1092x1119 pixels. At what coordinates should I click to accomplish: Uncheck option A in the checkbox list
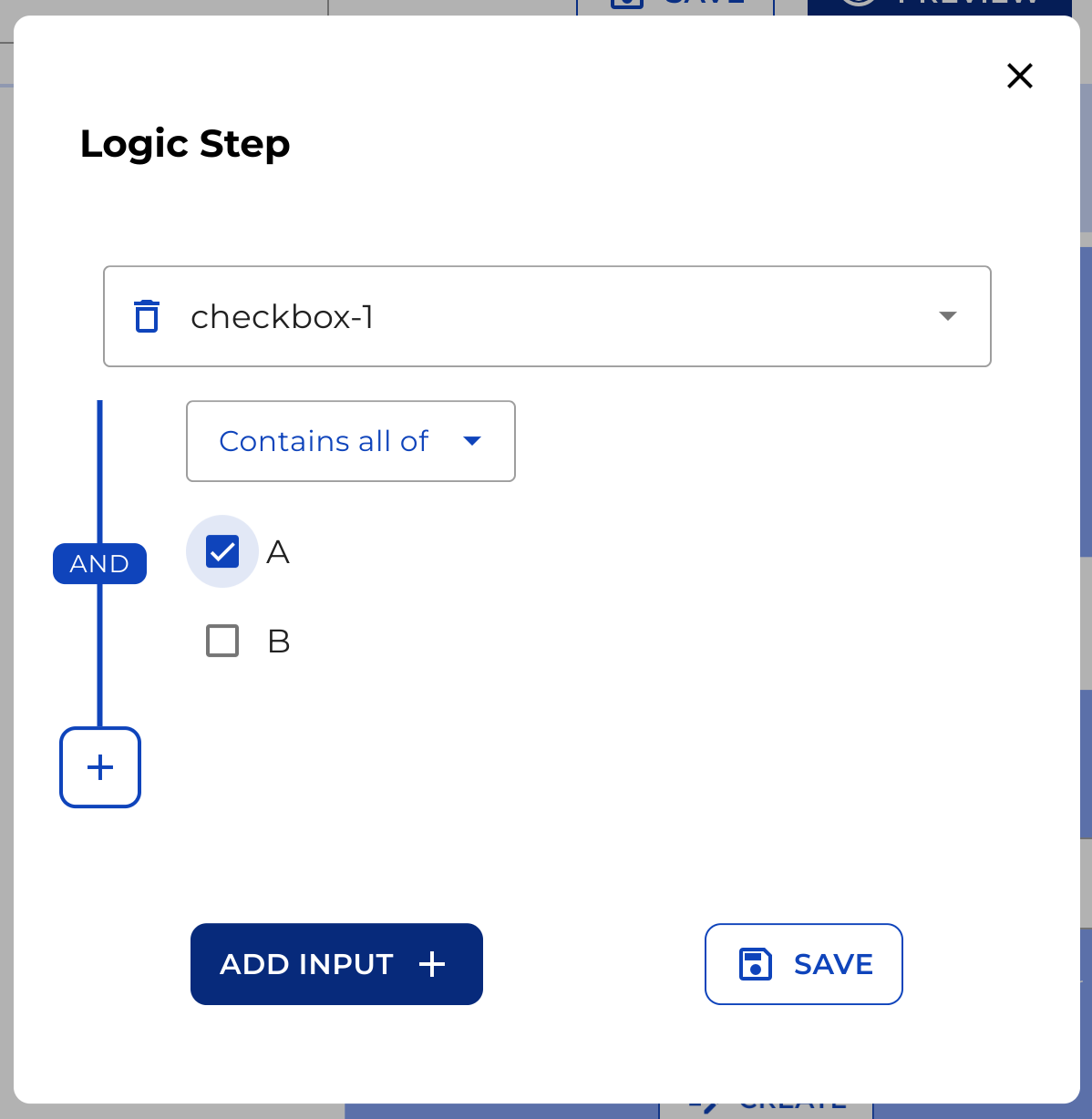point(221,551)
